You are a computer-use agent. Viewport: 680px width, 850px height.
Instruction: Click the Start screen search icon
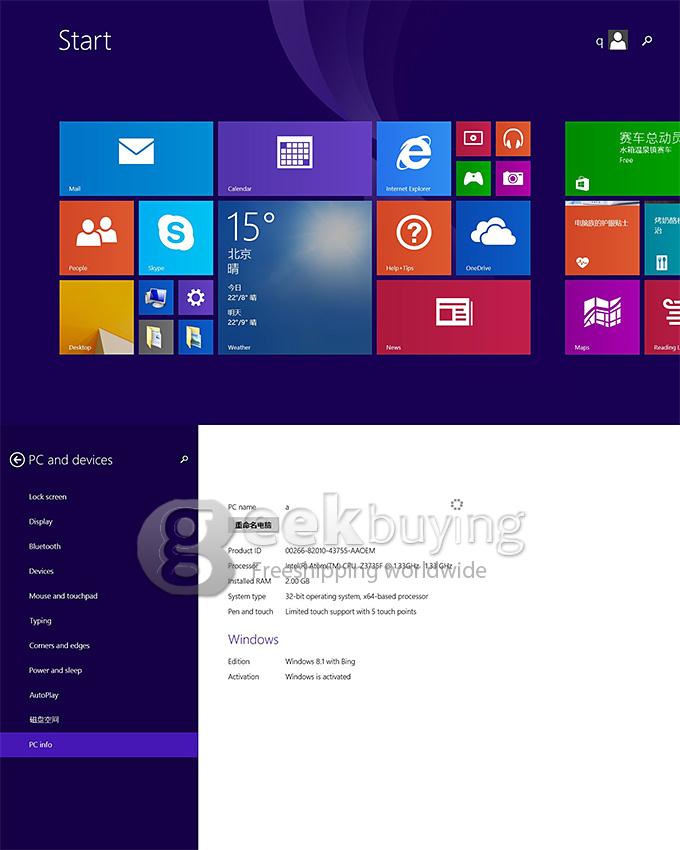[647, 41]
